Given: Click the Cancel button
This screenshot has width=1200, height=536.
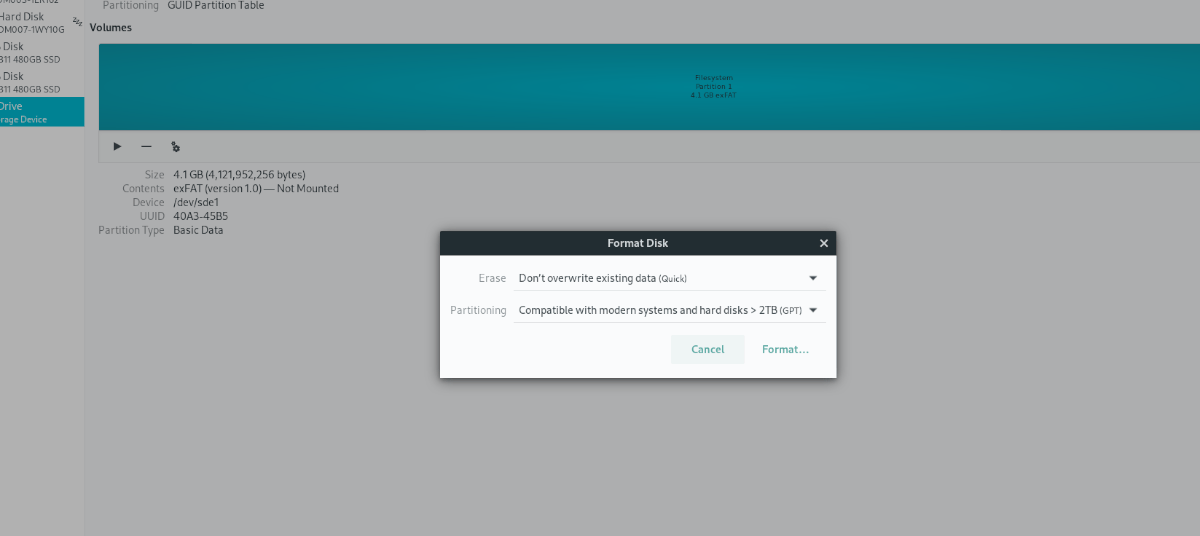Looking at the screenshot, I should (x=707, y=349).
